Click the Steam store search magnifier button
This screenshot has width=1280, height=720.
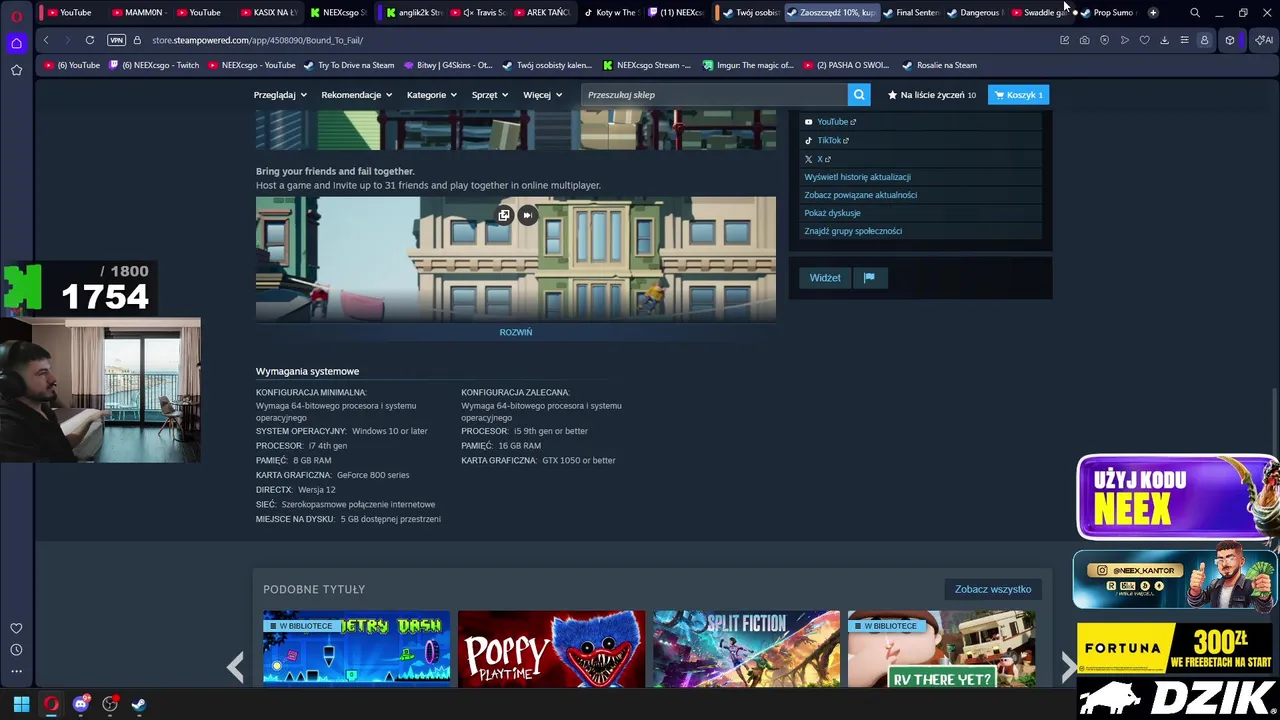pyautogui.click(x=859, y=95)
